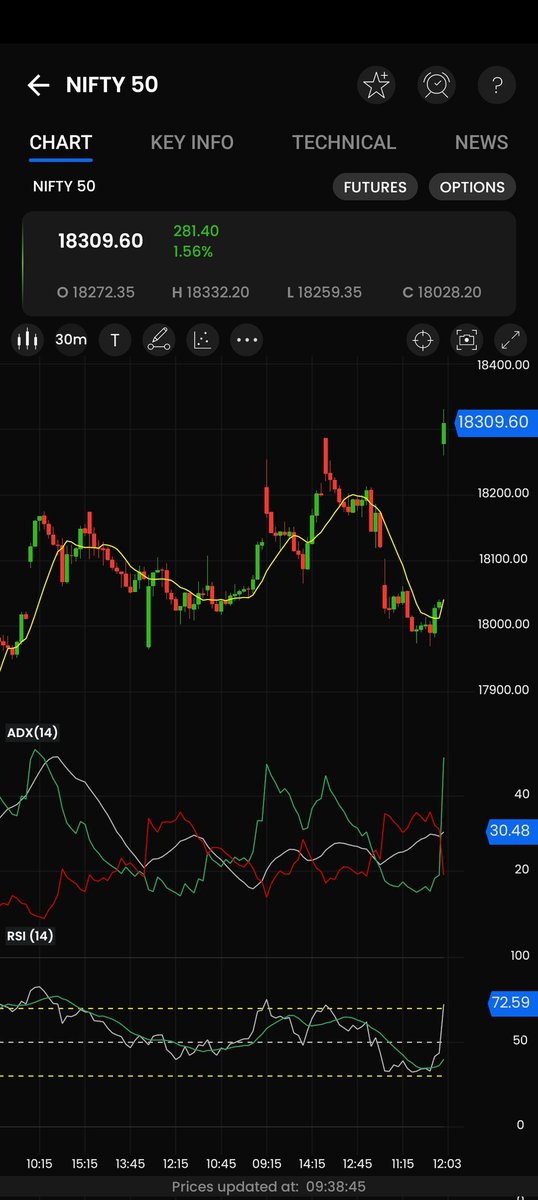Image resolution: width=538 pixels, height=1200 pixels.
Task: Open FUTURES for NIFTY 50
Action: 375,187
